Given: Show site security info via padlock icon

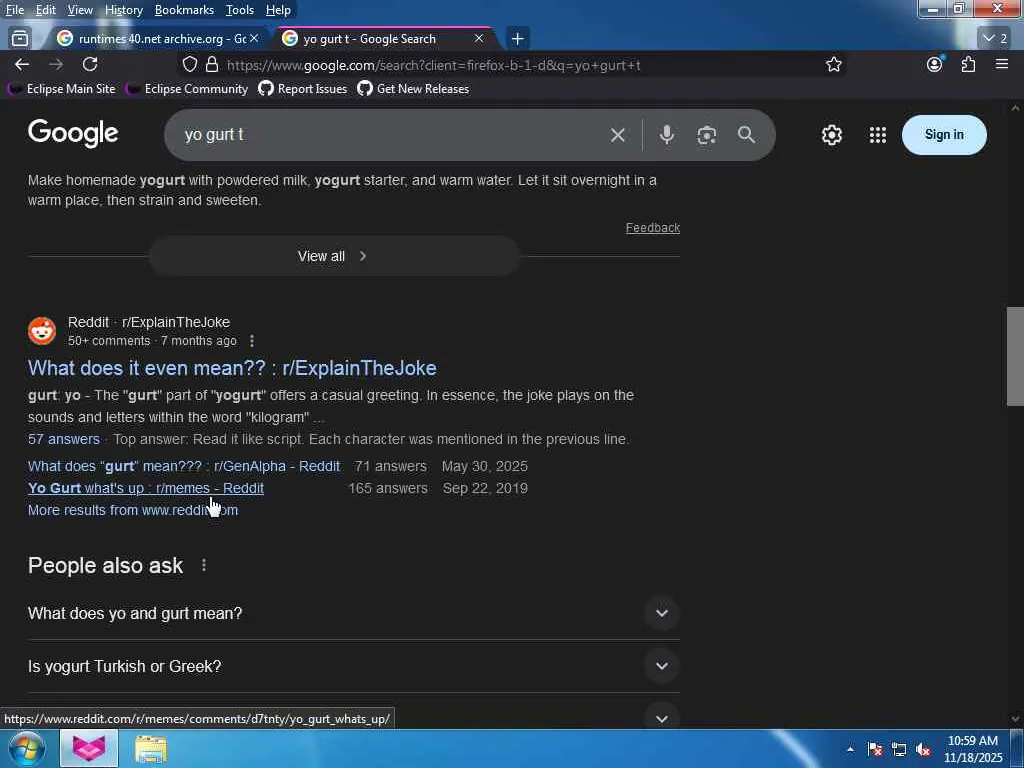Looking at the screenshot, I should (212, 64).
